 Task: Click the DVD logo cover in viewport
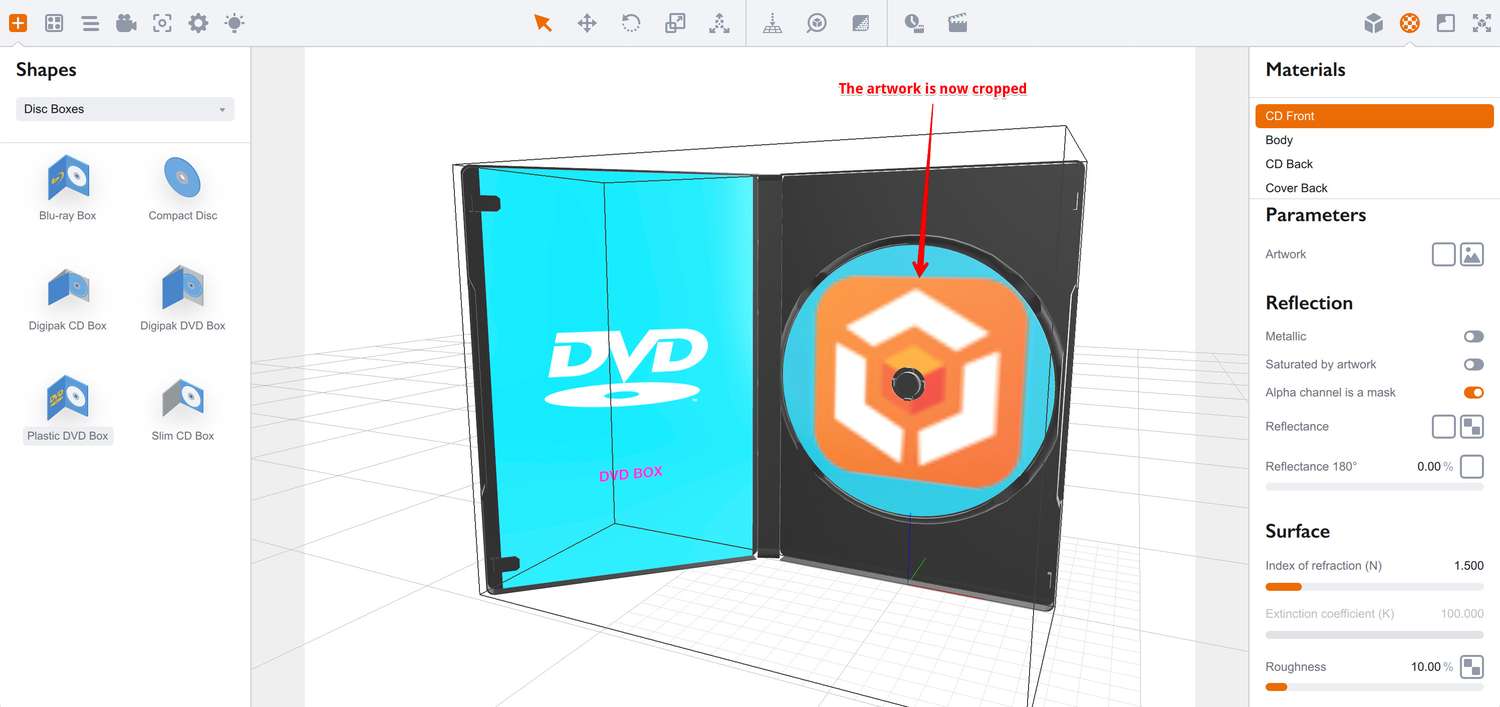(x=628, y=370)
